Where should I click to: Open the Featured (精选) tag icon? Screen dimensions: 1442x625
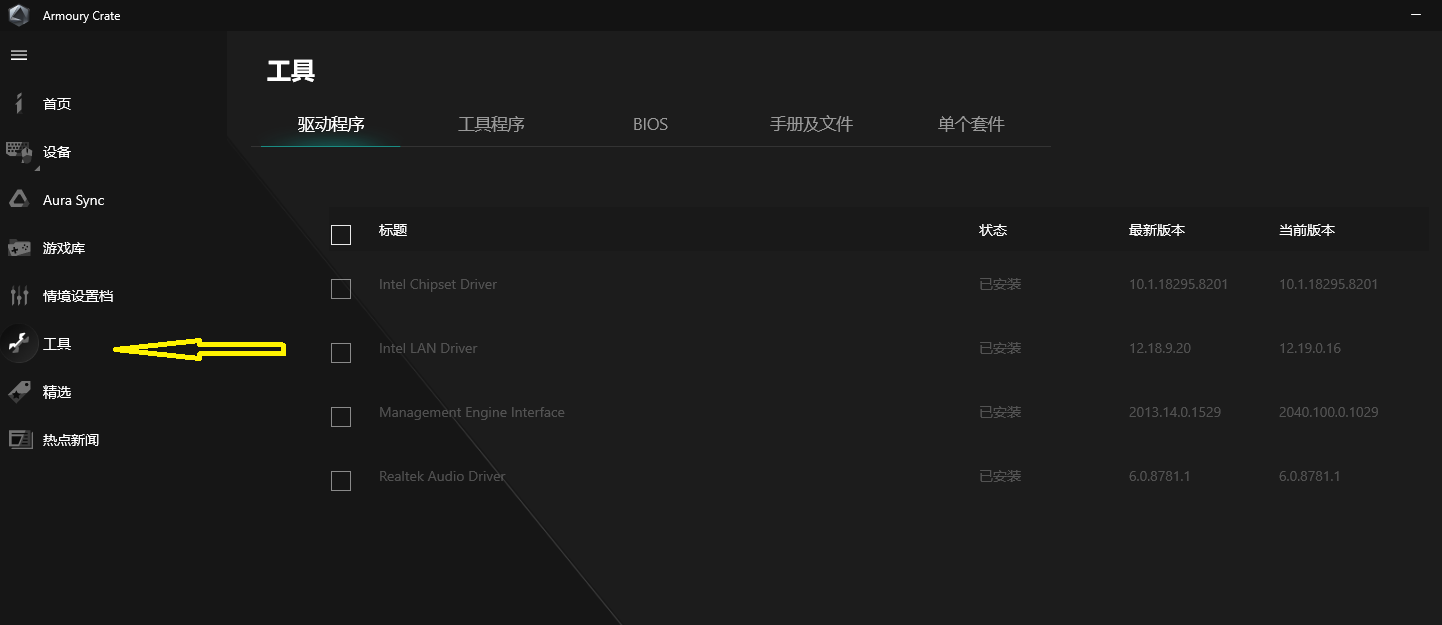[x=19, y=391]
